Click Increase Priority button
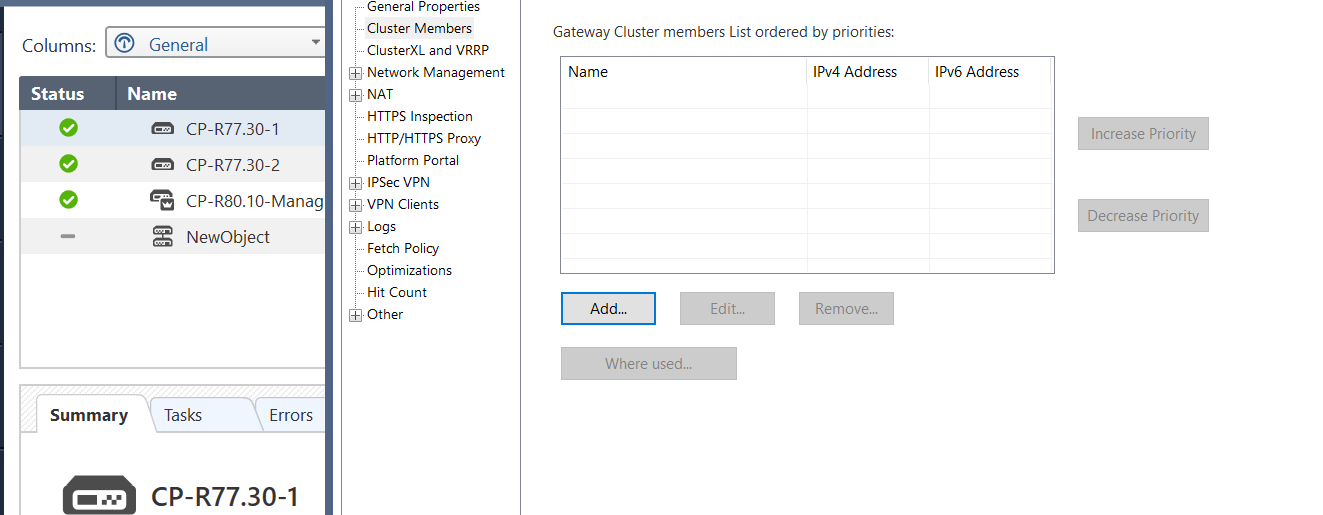 pyautogui.click(x=1143, y=134)
